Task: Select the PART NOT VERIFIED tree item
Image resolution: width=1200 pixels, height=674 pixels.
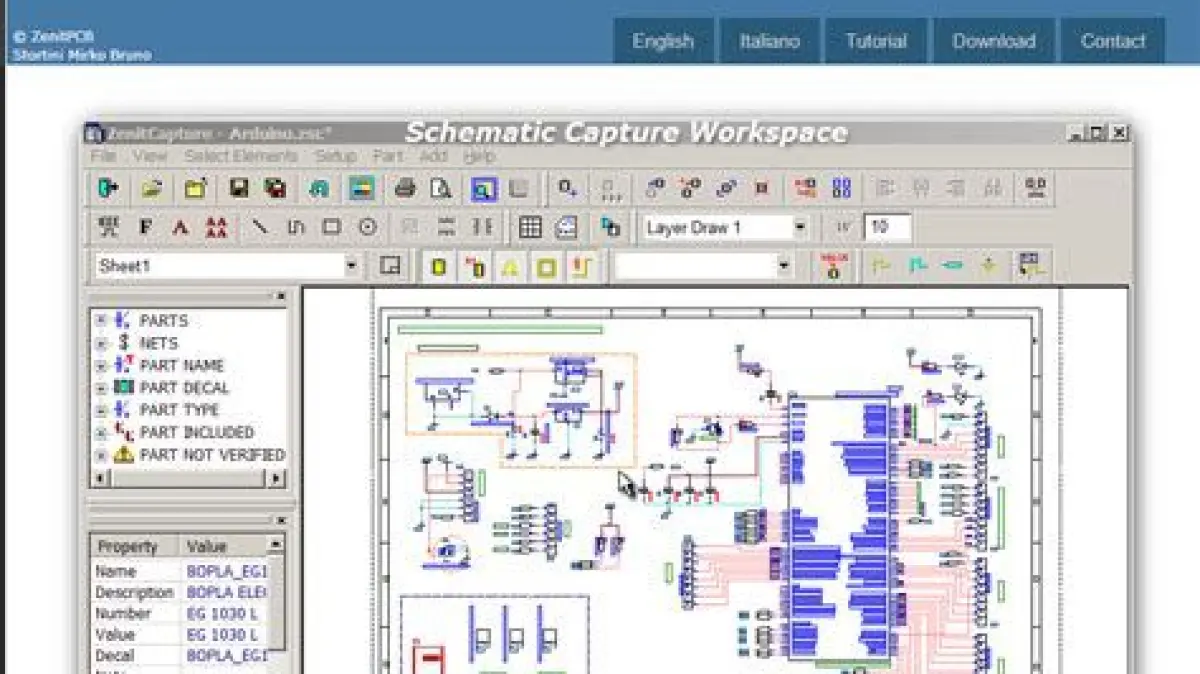Action: (x=211, y=455)
